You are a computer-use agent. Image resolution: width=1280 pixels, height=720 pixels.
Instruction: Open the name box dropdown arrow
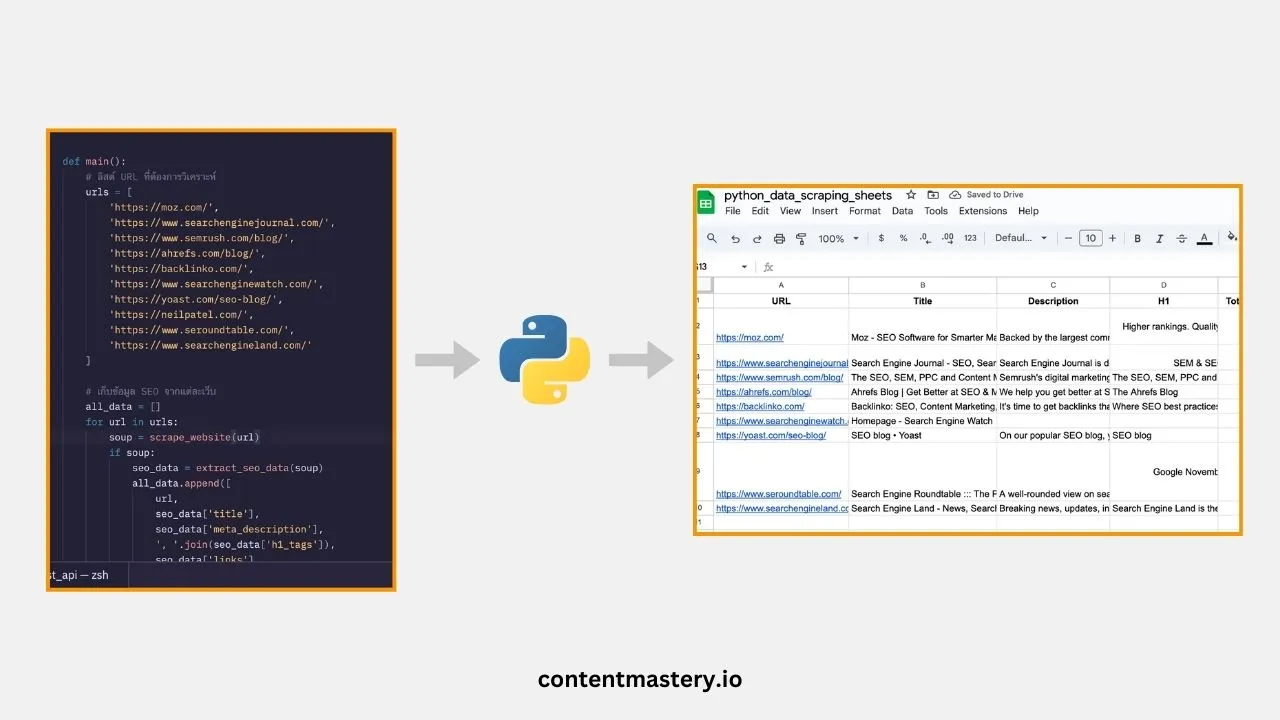[744, 267]
